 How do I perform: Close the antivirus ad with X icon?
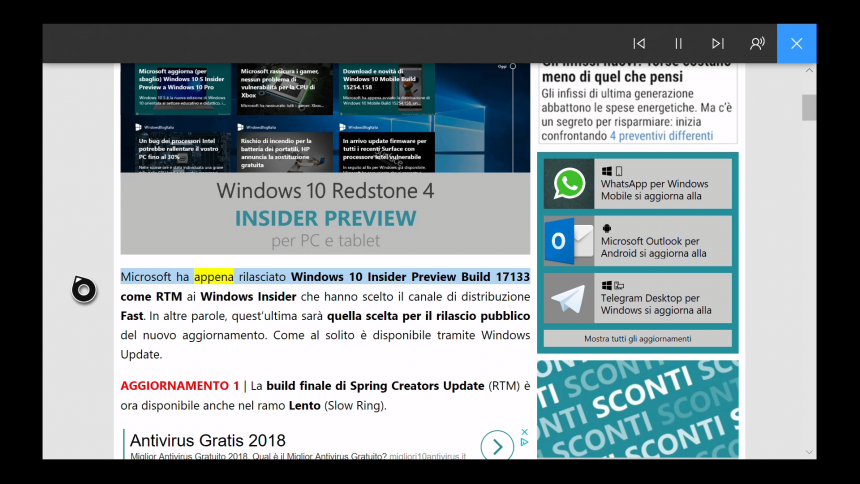[524, 432]
